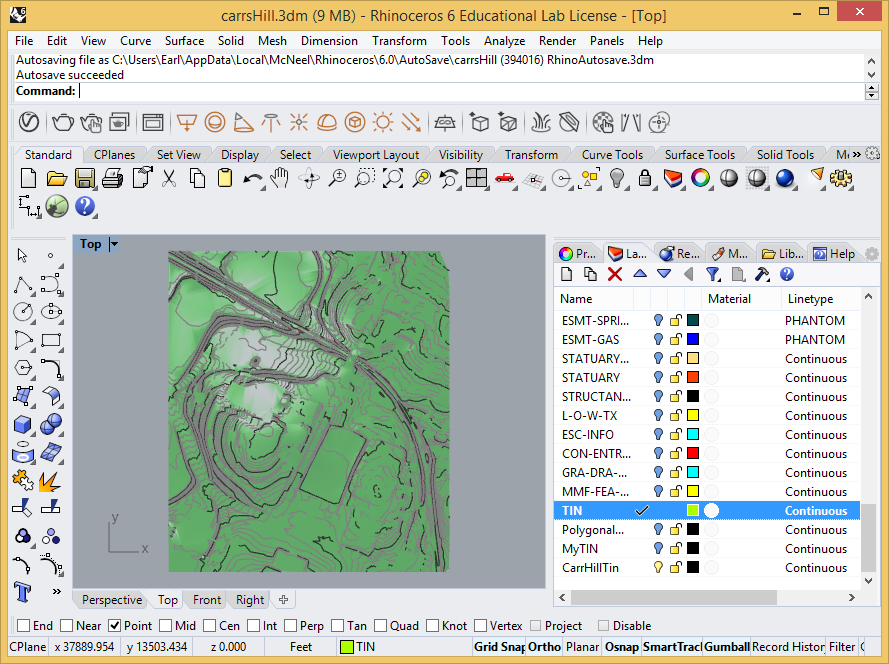Toggle Grid Snap in status bar
The height and width of the screenshot is (664, 889).
(x=499, y=646)
